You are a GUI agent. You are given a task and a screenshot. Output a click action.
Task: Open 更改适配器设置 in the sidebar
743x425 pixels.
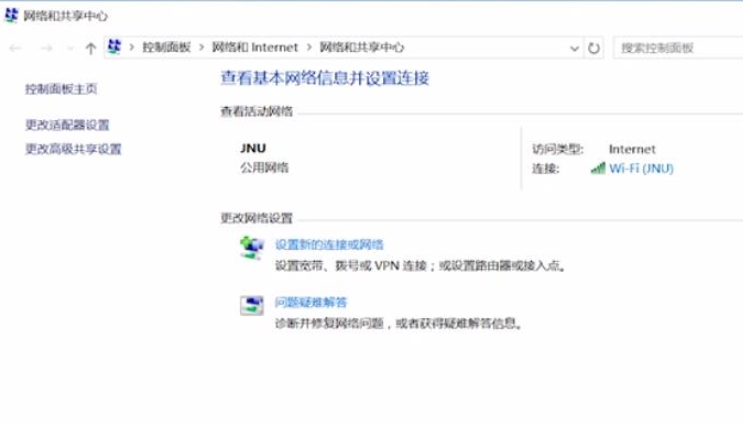pyautogui.click(x=67, y=125)
